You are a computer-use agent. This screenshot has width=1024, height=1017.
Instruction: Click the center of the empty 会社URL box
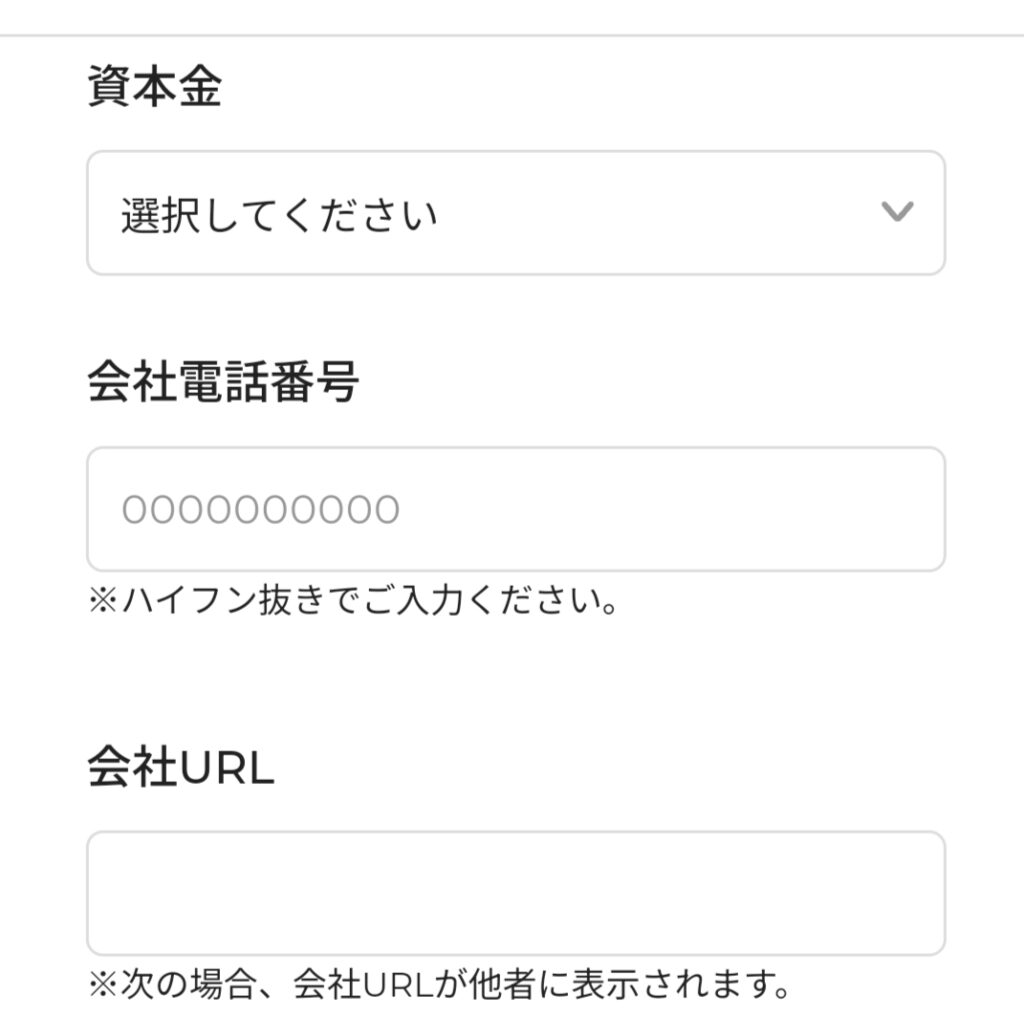point(515,893)
